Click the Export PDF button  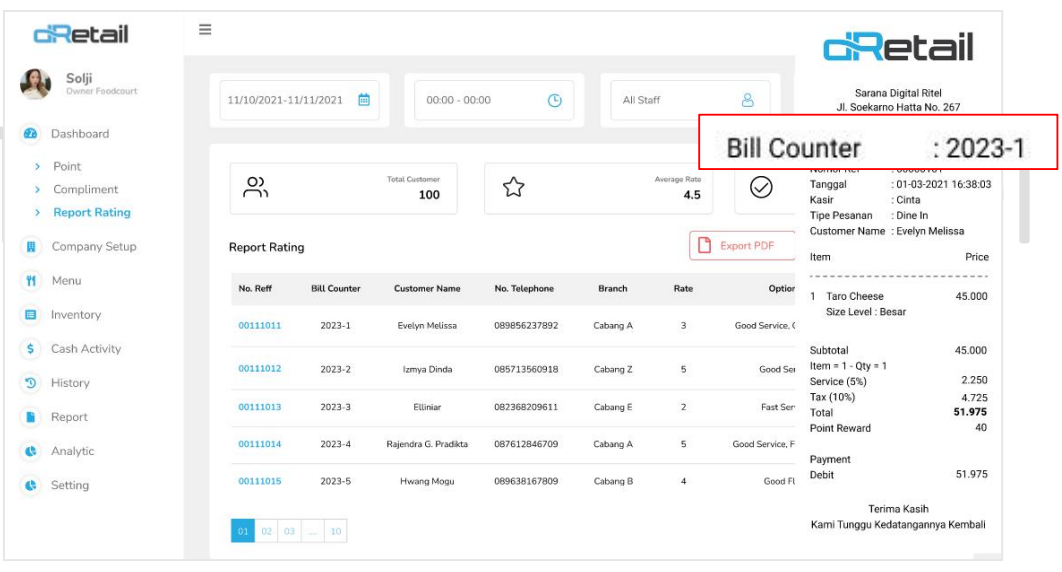coord(742,246)
